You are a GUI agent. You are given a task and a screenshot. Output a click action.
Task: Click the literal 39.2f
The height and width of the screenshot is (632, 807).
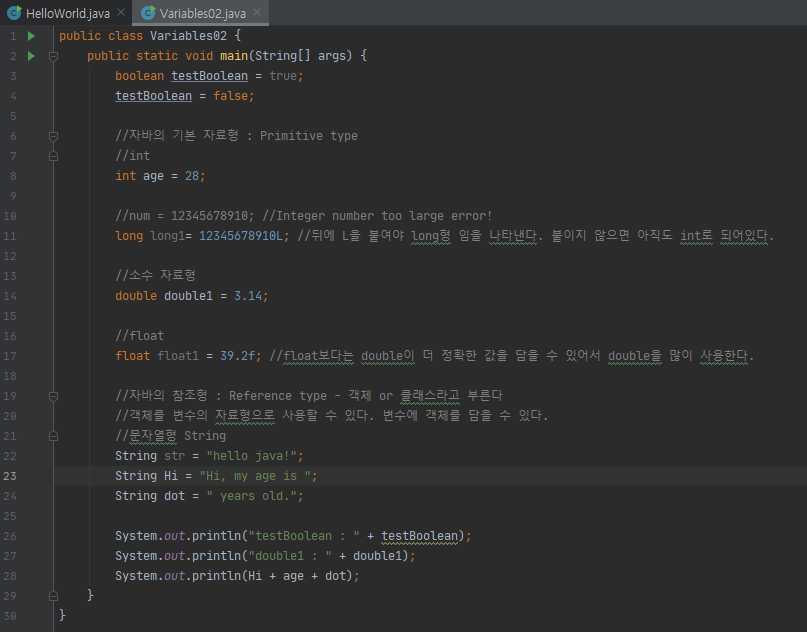[237, 356]
